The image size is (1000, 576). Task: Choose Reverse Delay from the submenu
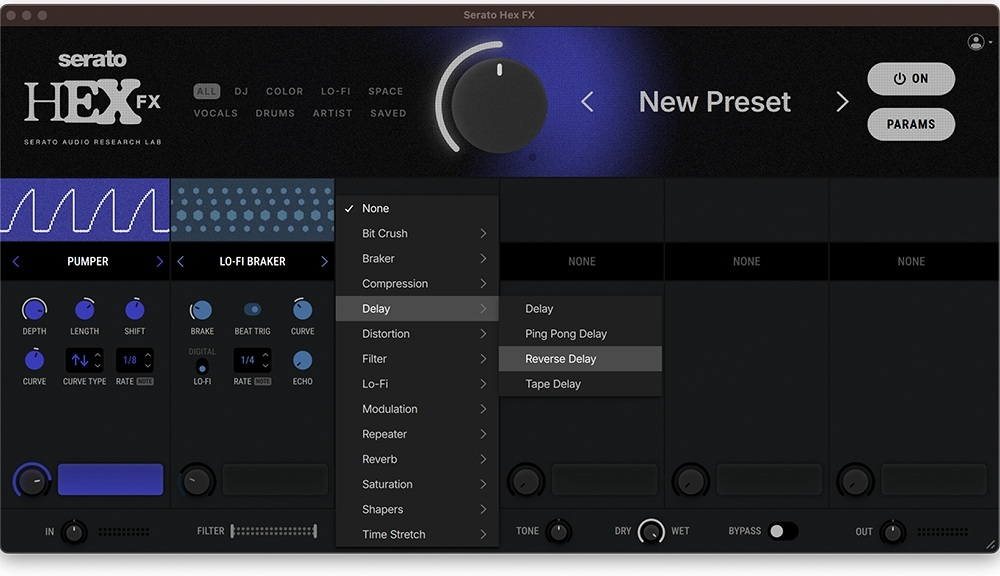tap(580, 359)
